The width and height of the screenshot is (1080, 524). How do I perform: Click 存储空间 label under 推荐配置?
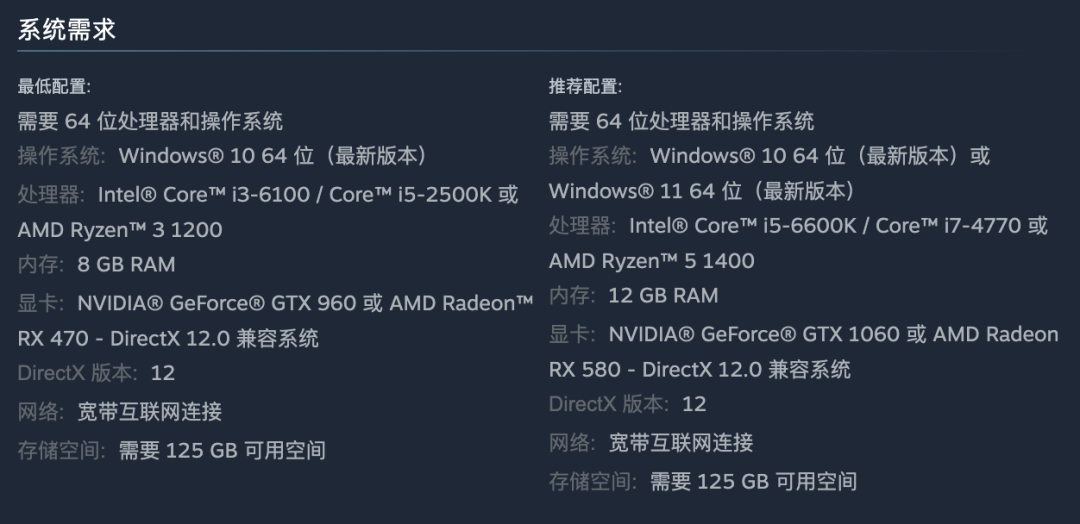click(592, 481)
